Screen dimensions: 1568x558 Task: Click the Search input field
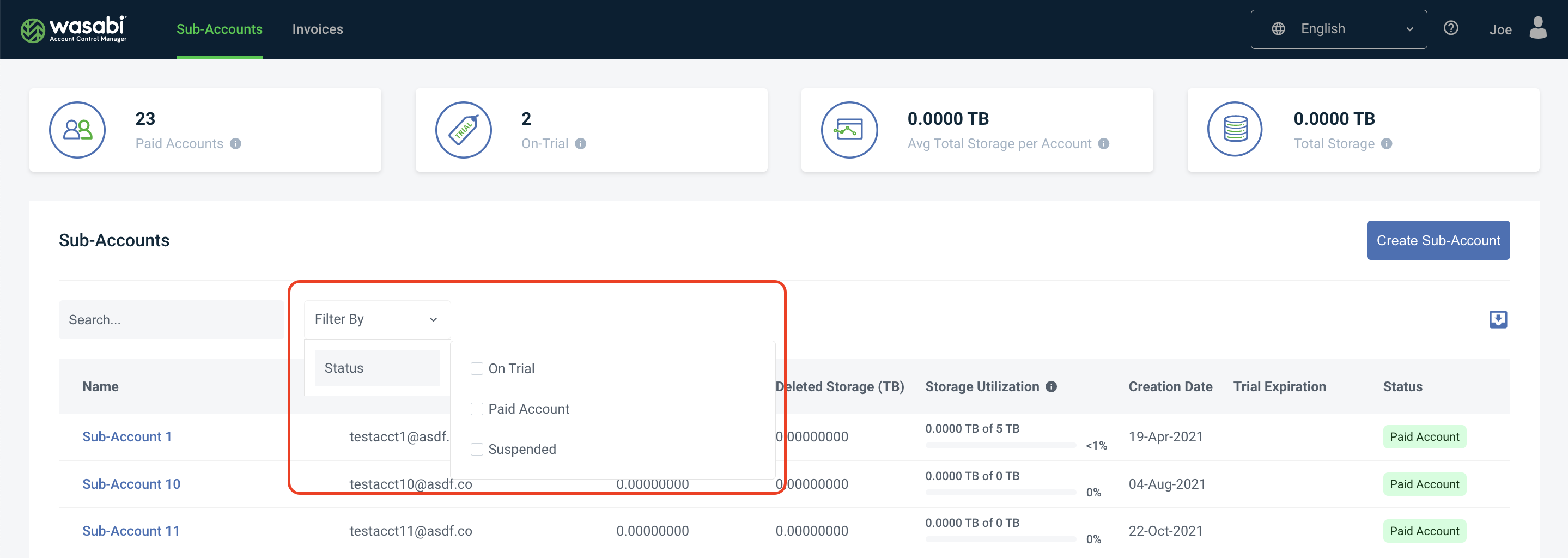click(171, 319)
